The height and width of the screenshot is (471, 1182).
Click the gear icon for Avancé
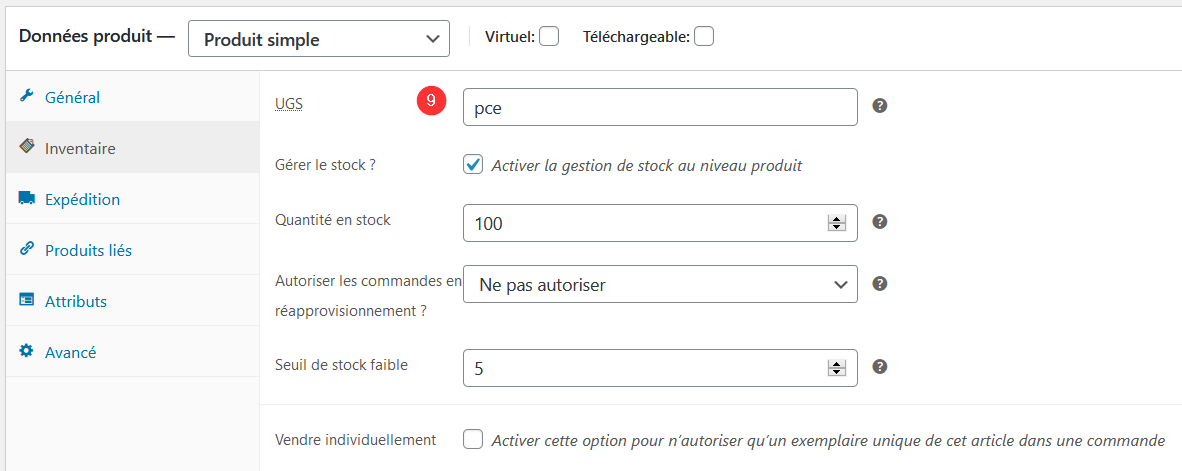26,351
